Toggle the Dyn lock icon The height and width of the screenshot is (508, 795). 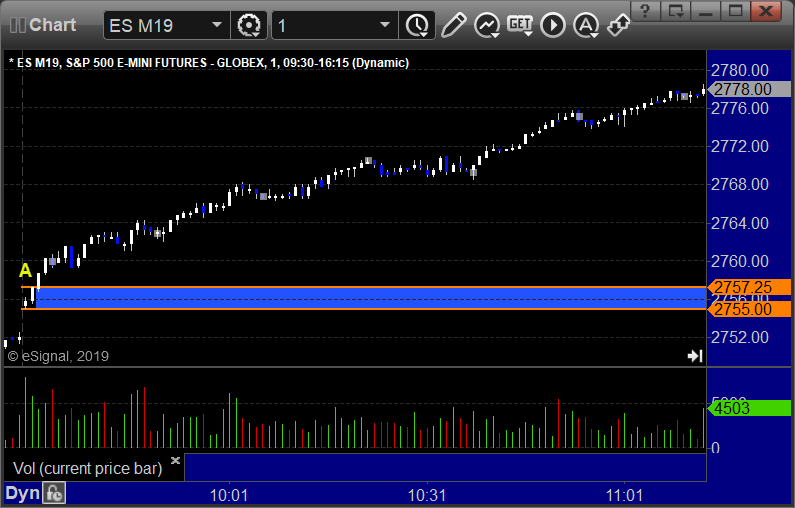click(x=54, y=493)
